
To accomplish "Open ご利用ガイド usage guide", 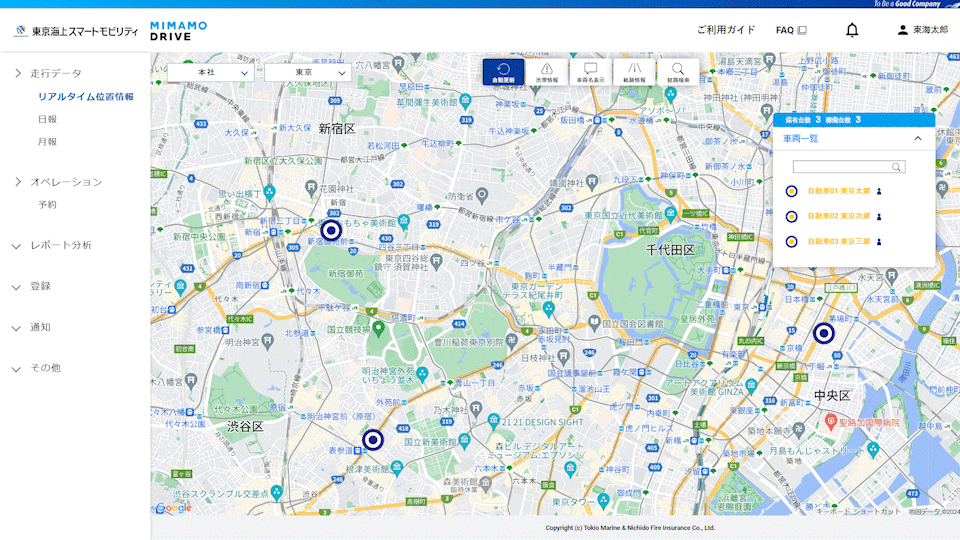I will (x=726, y=29).
